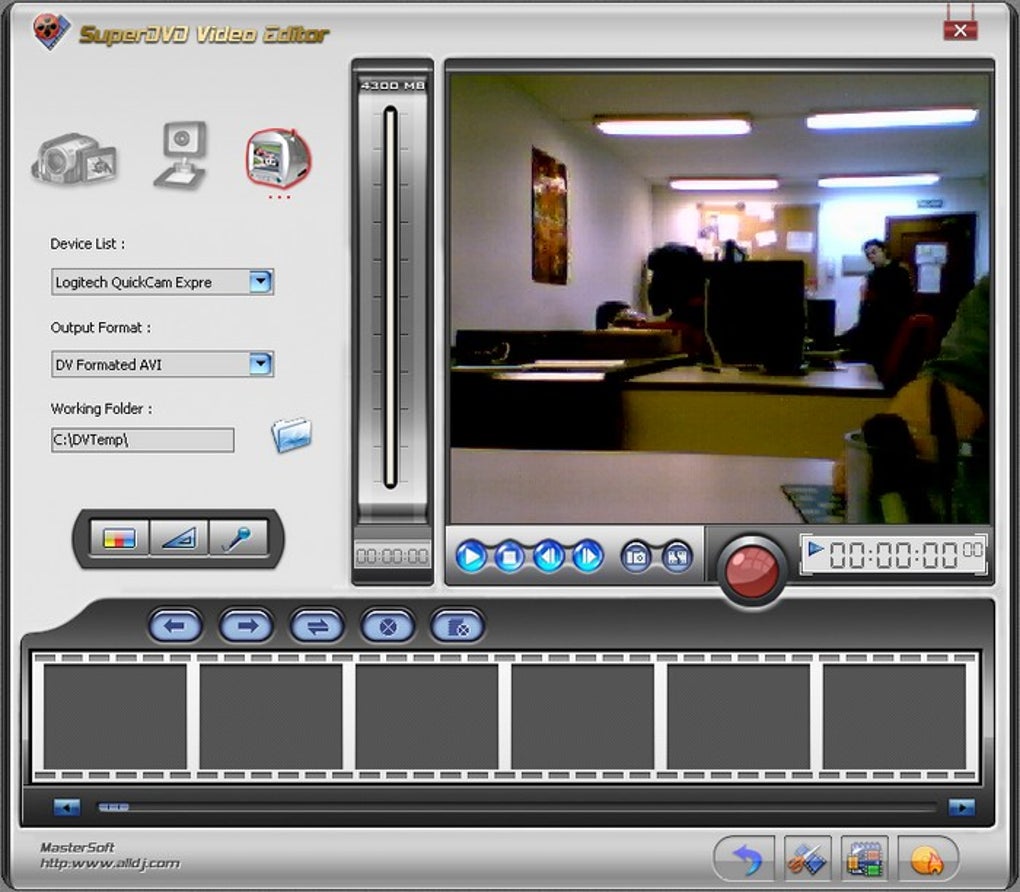The image size is (1020, 892).
Task: Start recording with the red button
Action: pos(752,570)
